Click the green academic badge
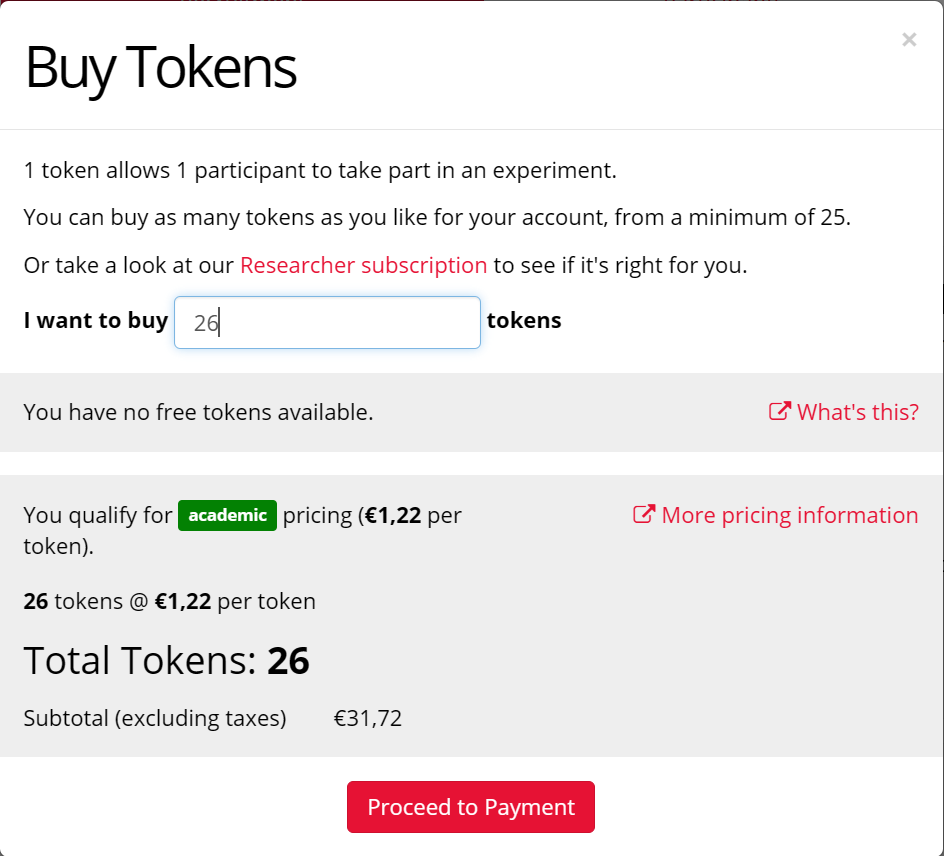Screen dimensions: 944x856 pos(227,515)
